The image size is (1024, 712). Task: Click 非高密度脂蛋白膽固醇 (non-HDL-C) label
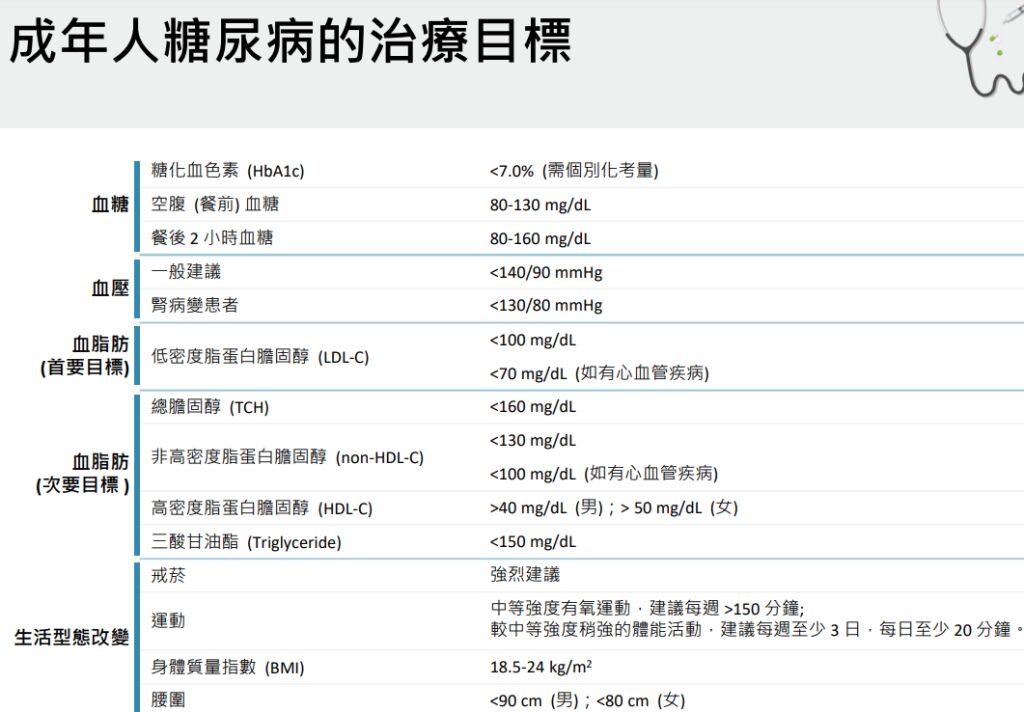pyautogui.click(x=287, y=458)
